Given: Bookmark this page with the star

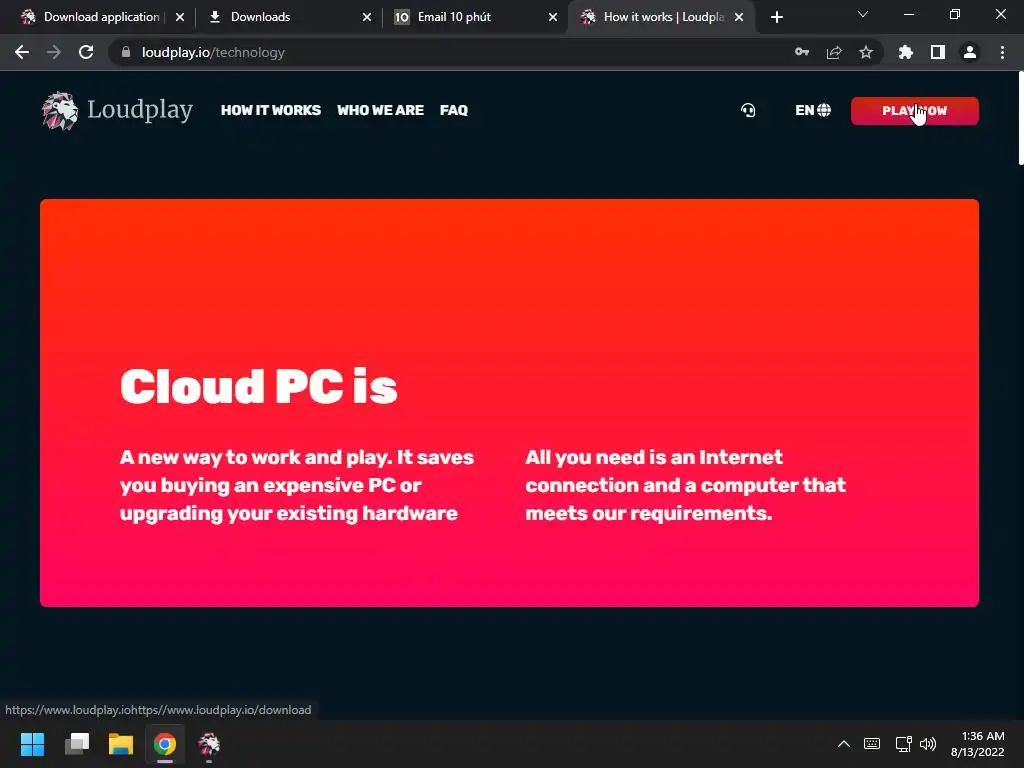Looking at the screenshot, I should point(866,52).
